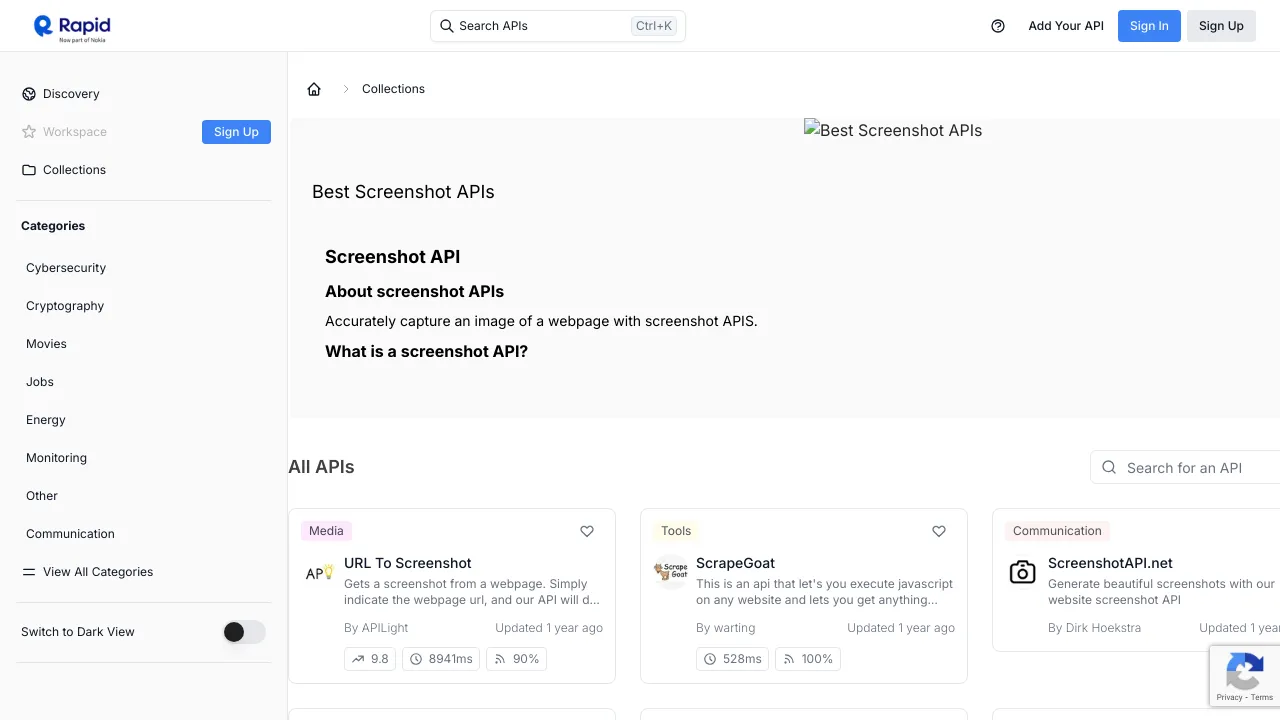Favorite the URL To Screenshot API

pyautogui.click(x=587, y=531)
